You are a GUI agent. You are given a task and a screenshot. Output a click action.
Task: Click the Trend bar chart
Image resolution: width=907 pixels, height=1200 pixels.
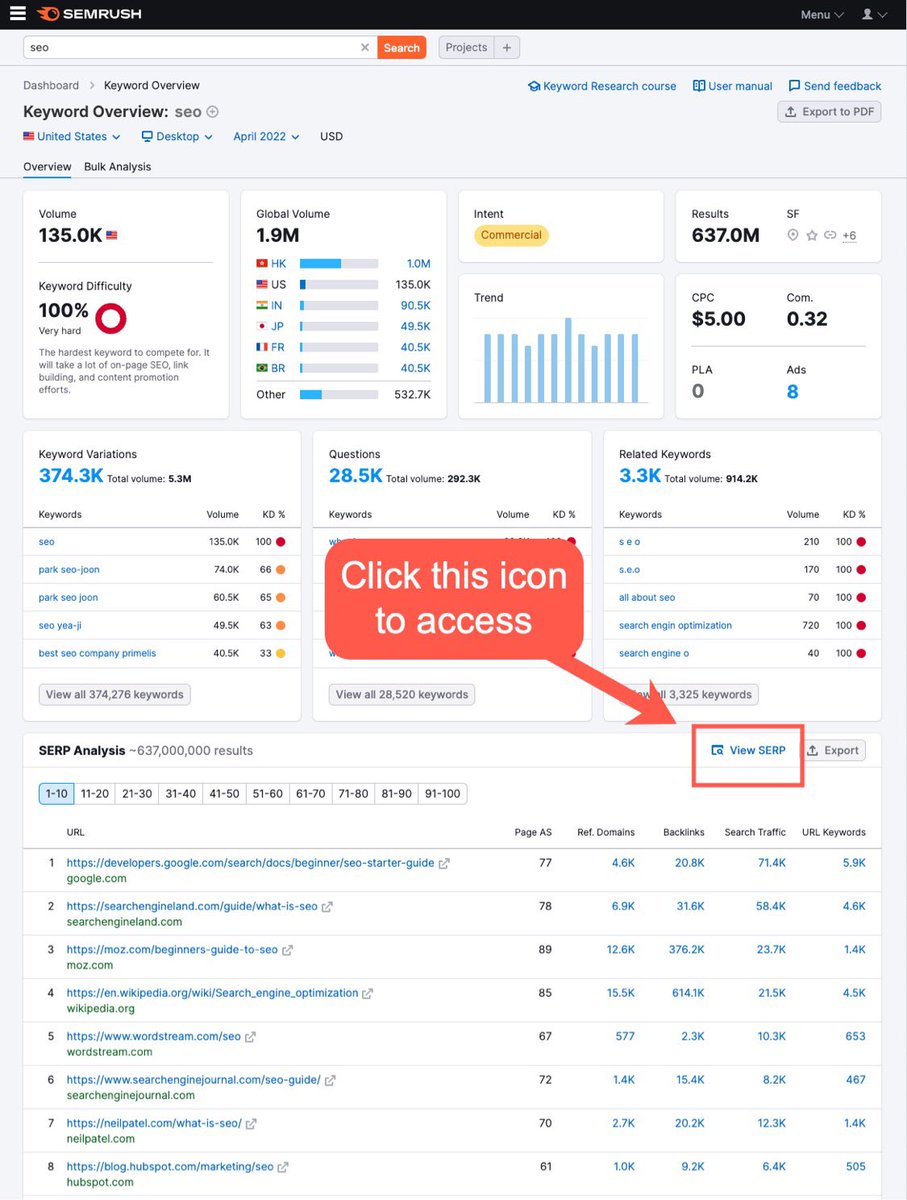pos(561,361)
